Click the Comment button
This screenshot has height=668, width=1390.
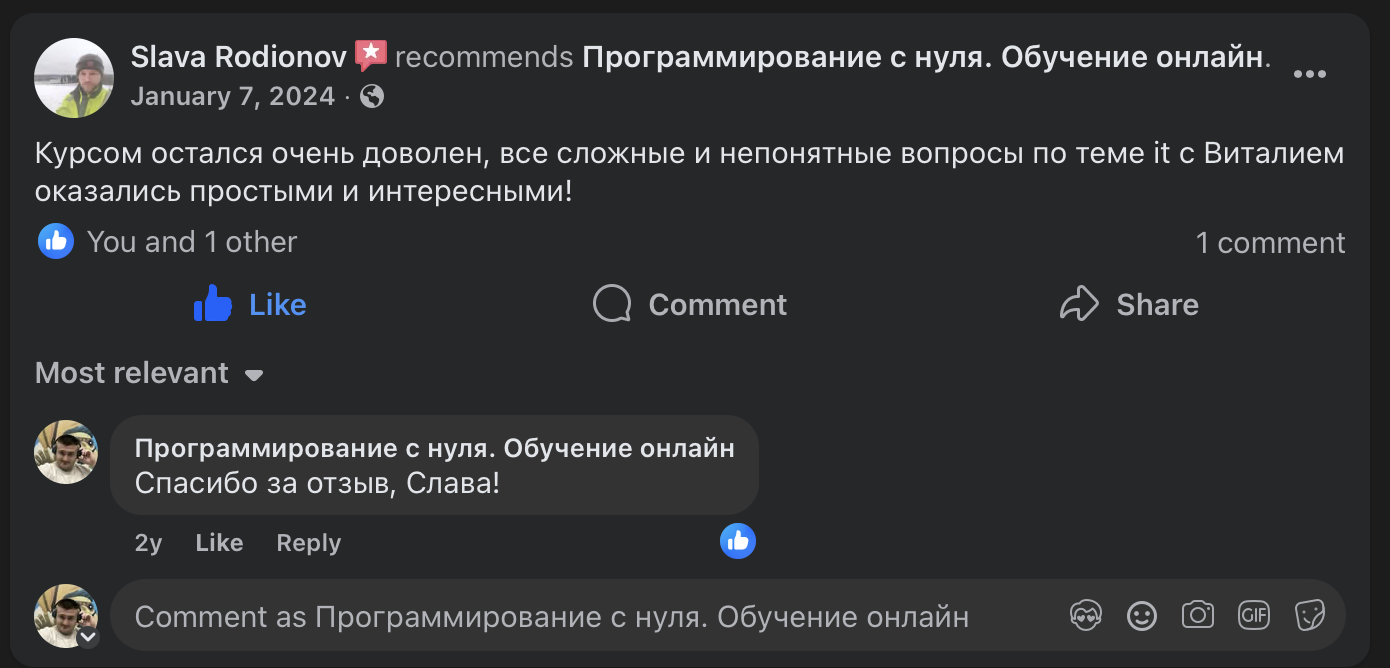(689, 304)
